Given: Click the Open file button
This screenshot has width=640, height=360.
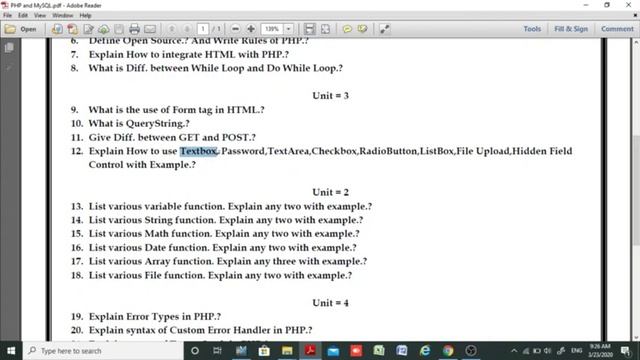Looking at the screenshot, I should [20, 29].
